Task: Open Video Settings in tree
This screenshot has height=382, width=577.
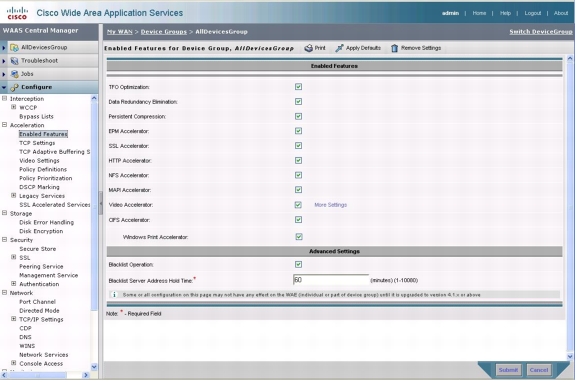Action: [39, 160]
